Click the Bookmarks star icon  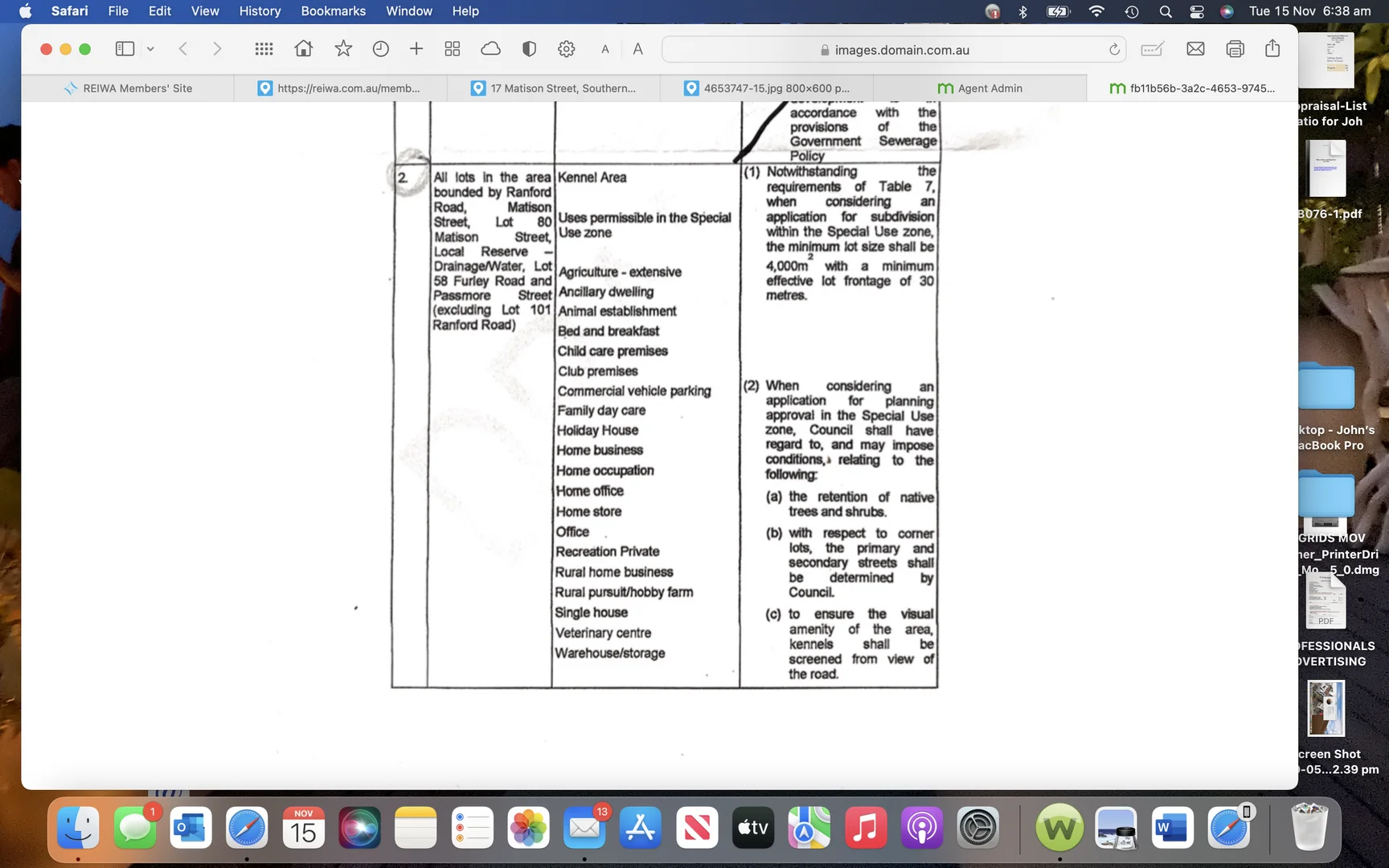click(x=343, y=49)
